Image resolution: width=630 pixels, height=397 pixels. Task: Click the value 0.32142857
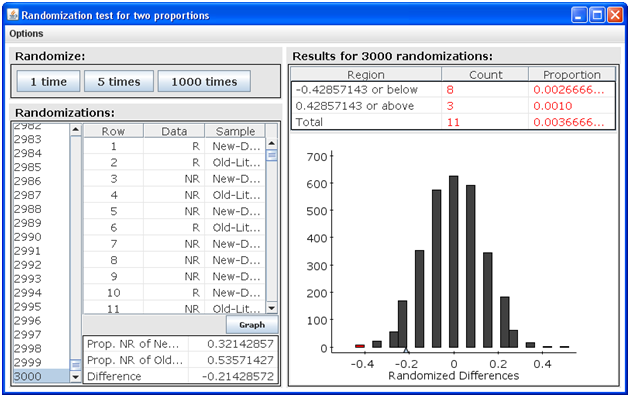[x=240, y=344]
